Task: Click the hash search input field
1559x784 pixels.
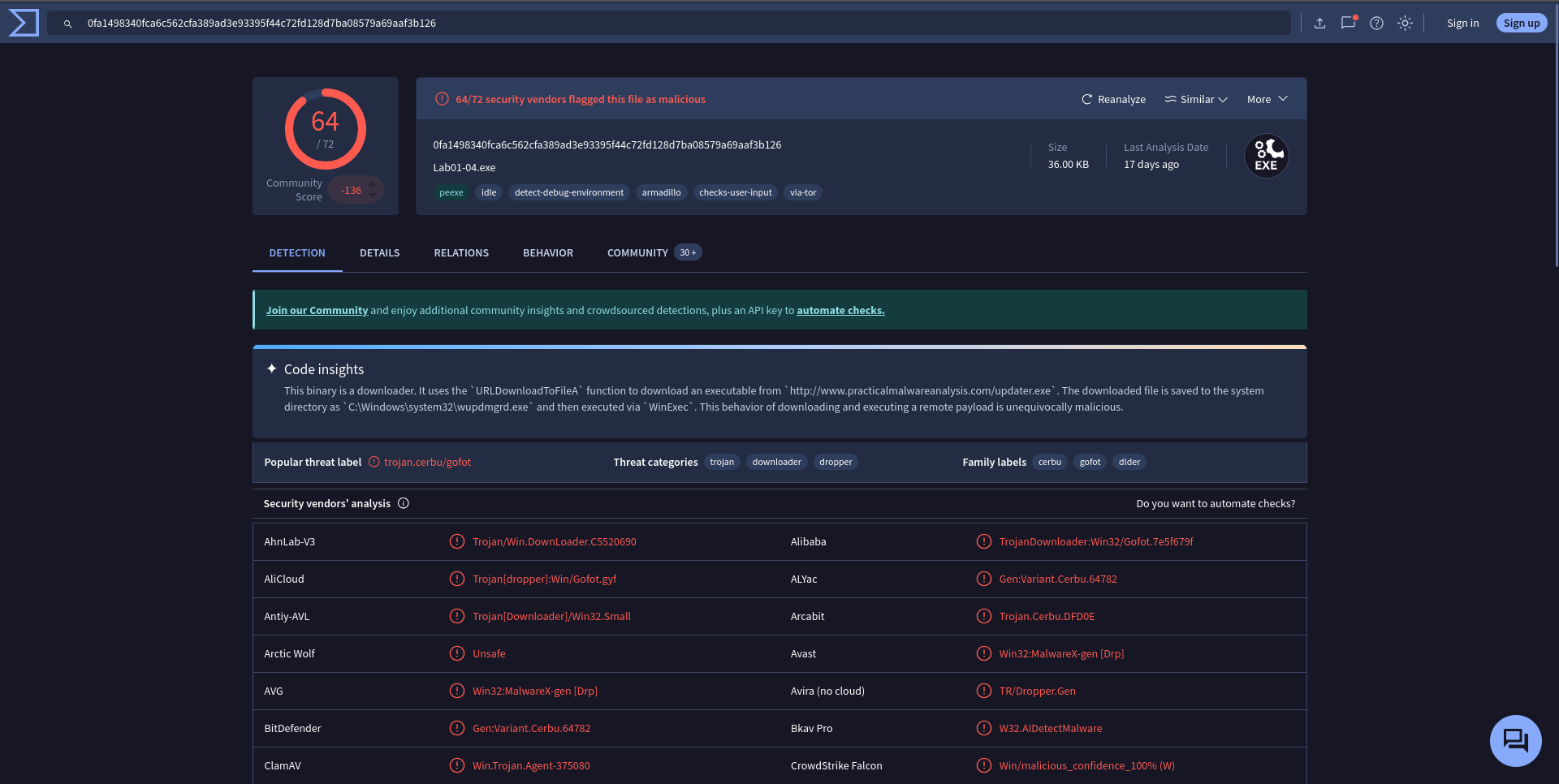Action: (682, 24)
